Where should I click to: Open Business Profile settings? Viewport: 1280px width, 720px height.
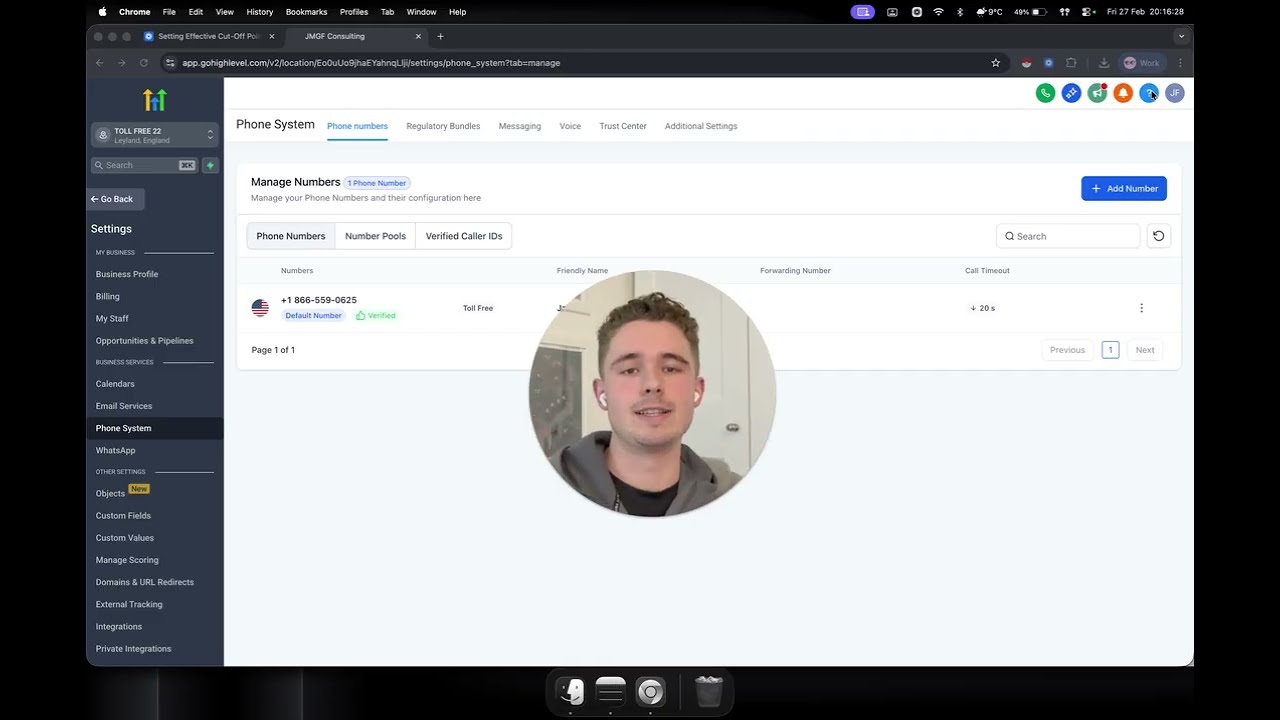click(127, 274)
